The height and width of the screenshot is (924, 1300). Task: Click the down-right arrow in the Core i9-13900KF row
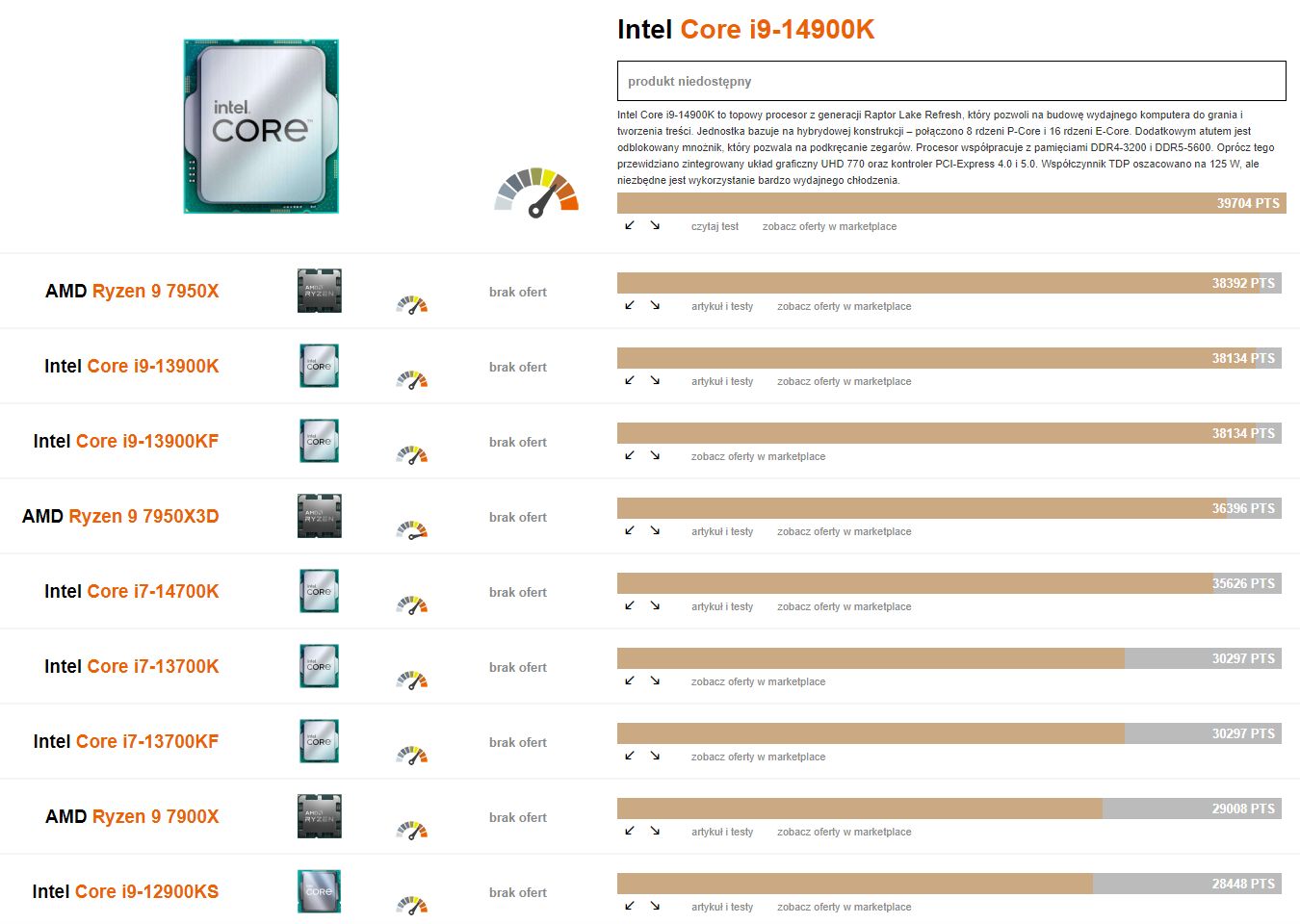pos(655,455)
